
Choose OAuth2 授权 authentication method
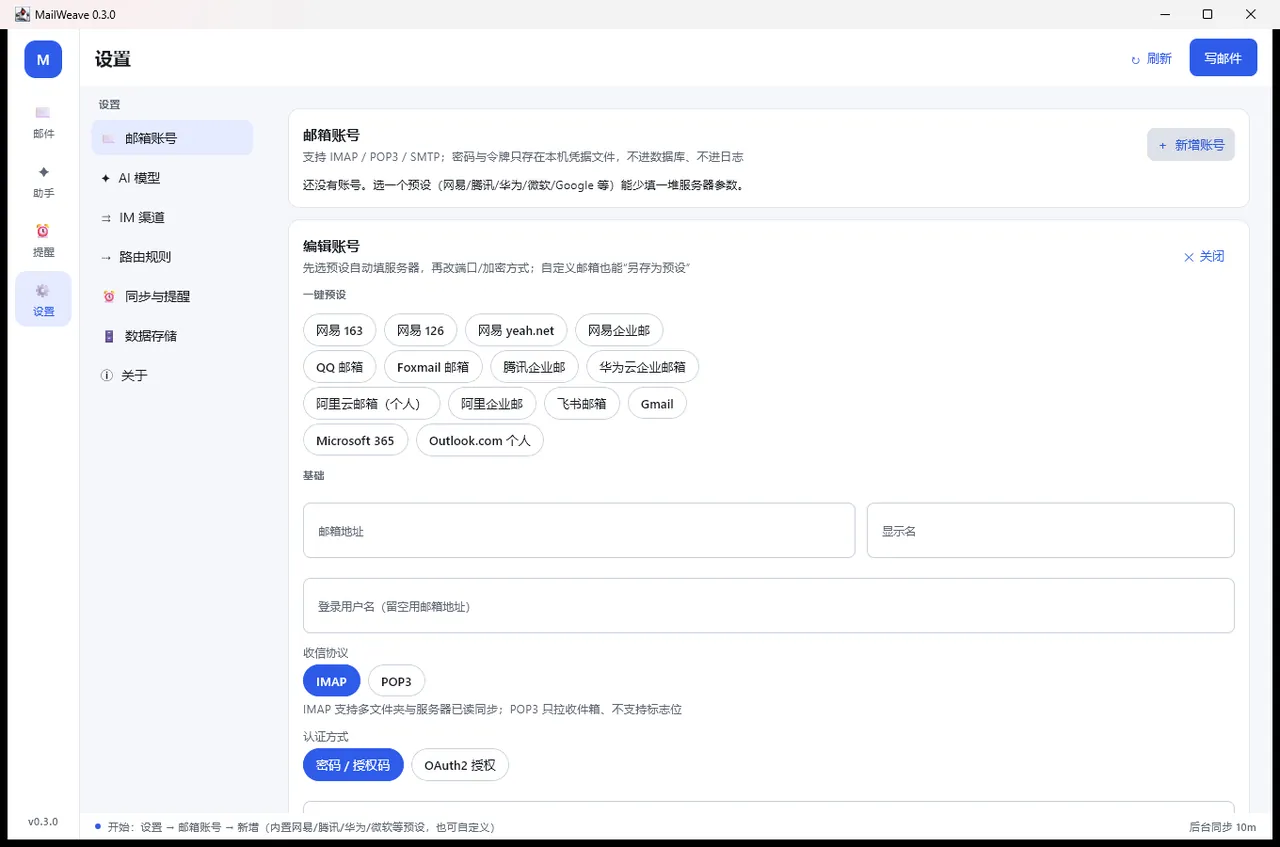tap(460, 765)
